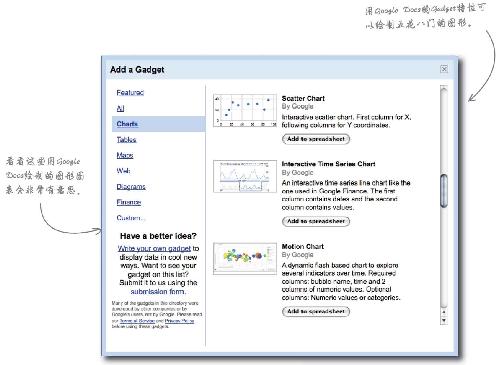Viewport: 501px width, 365px height.
Task: Follow the Write your own gadget link
Action: pyautogui.click(x=154, y=249)
